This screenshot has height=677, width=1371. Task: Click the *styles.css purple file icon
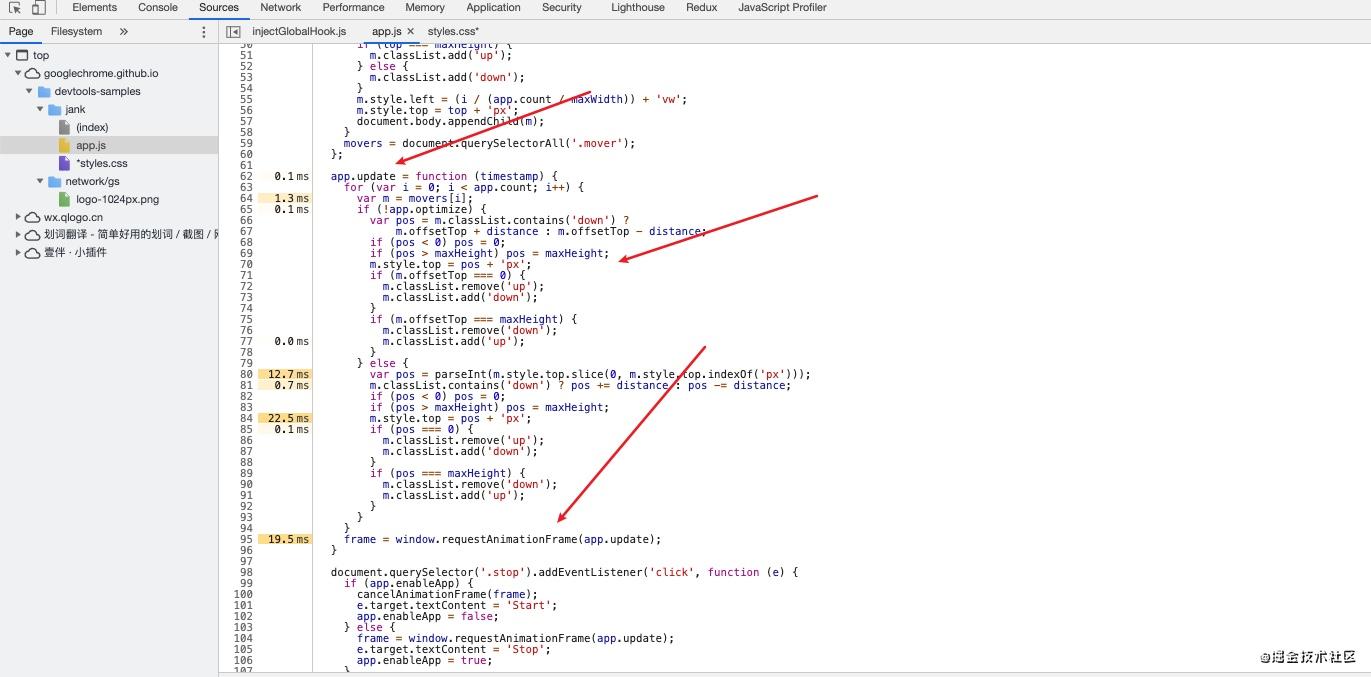point(65,164)
